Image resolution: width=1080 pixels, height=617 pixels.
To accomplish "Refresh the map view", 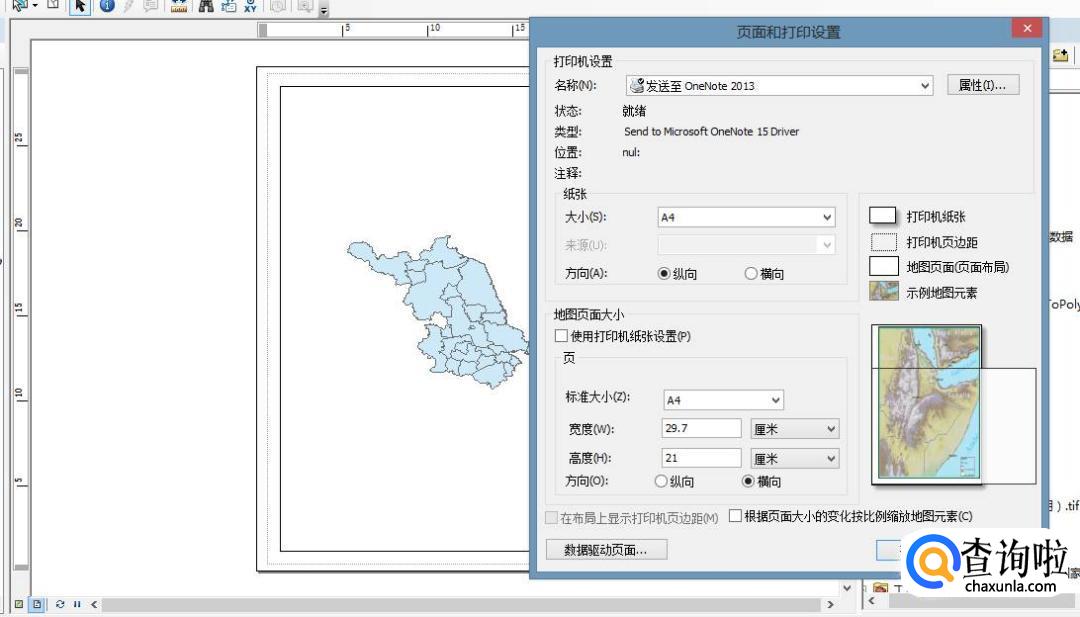I will pos(60,604).
